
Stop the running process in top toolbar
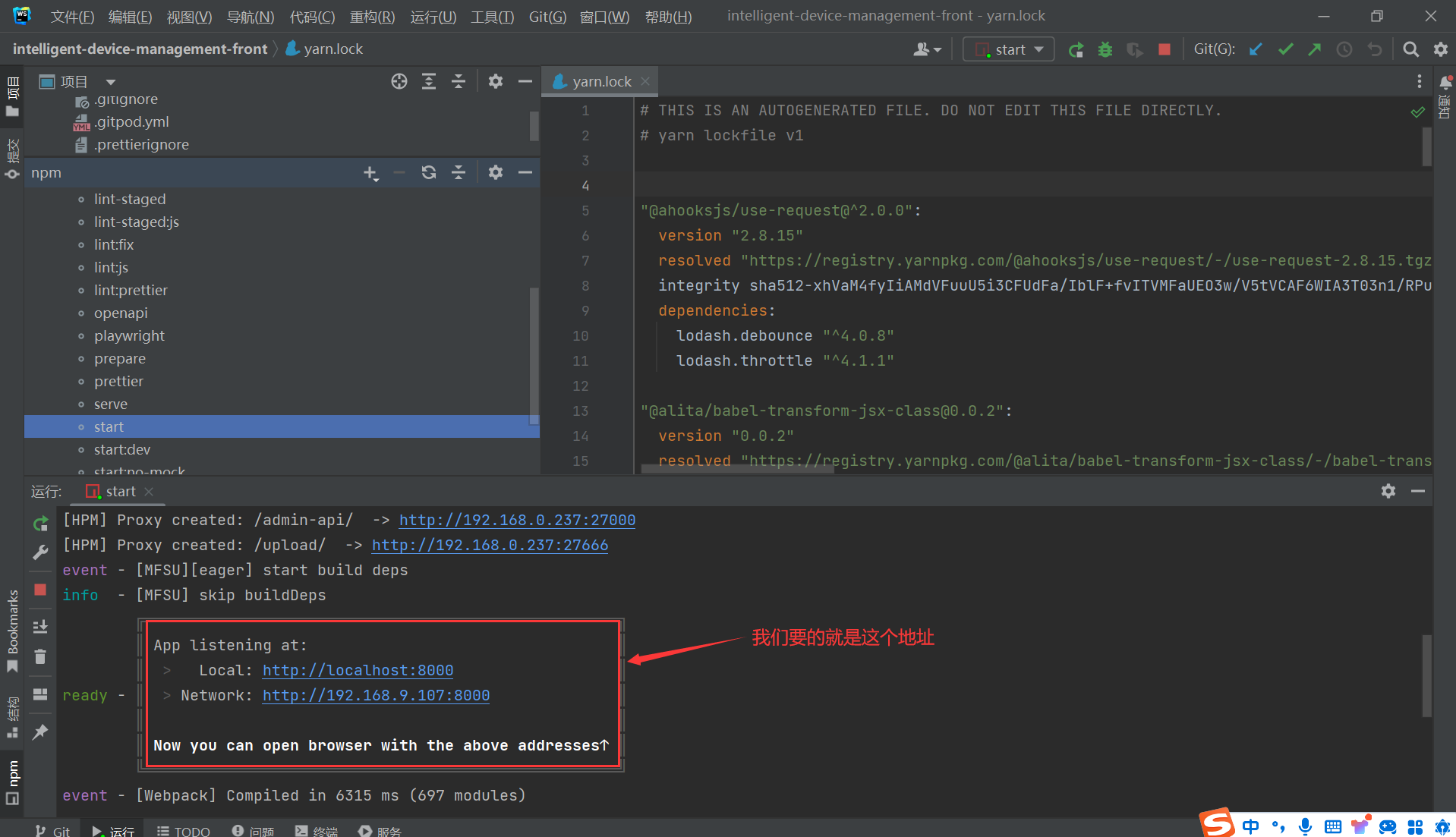coord(1164,50)
